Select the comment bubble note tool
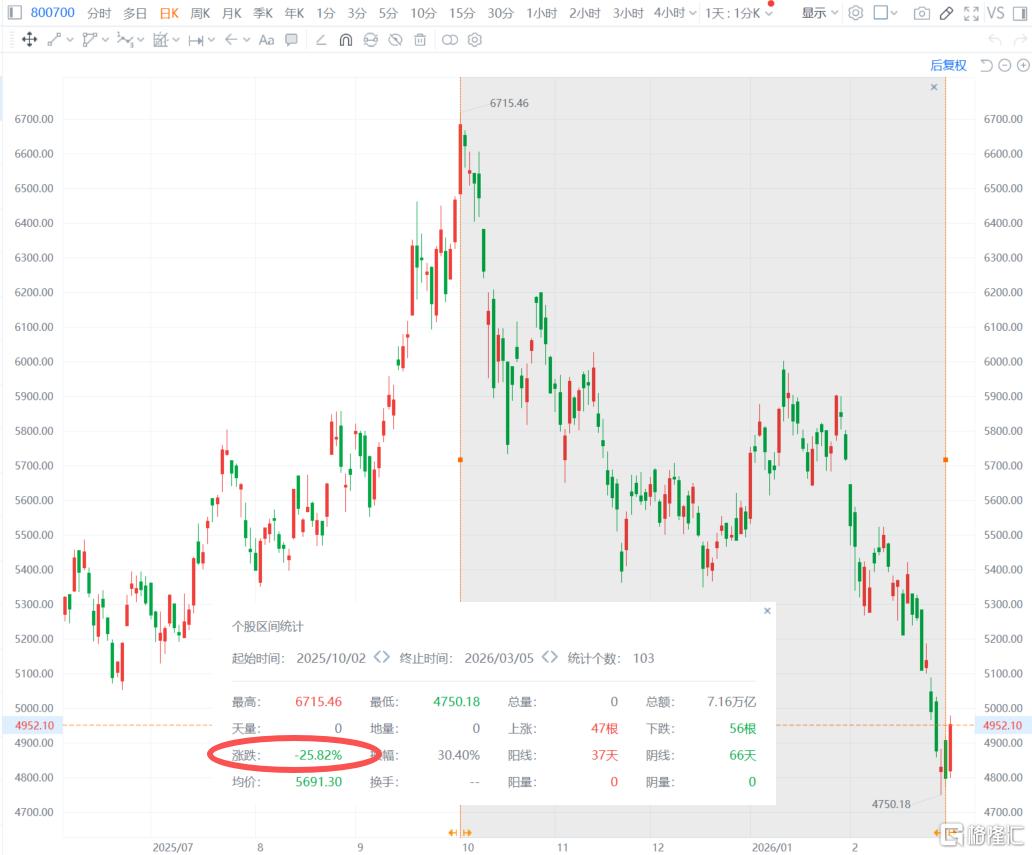The width and height of the screenshot is (1032, 855). (291, 40)
